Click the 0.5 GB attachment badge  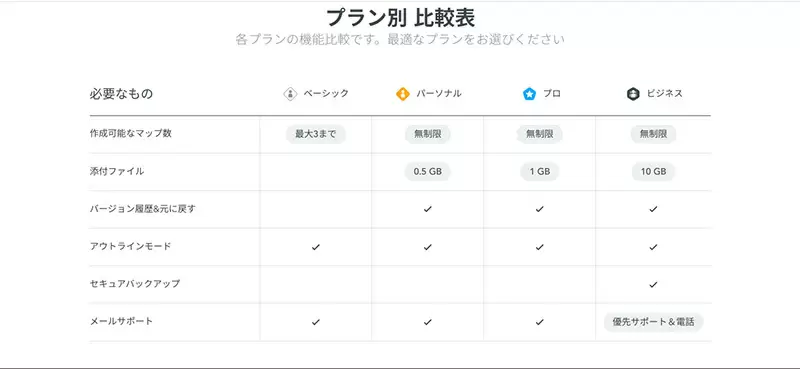point(428,172)
